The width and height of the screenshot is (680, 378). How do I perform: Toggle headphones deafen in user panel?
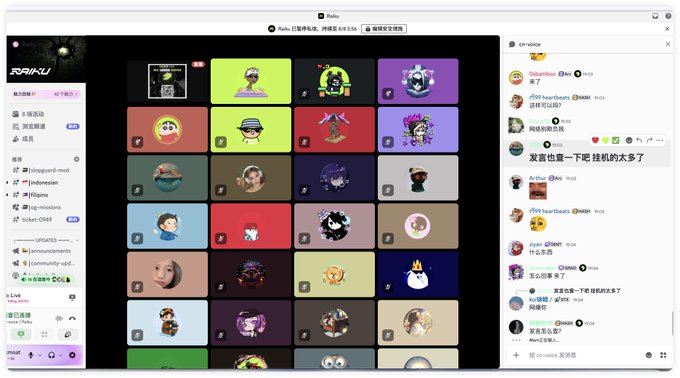point(52,355)
